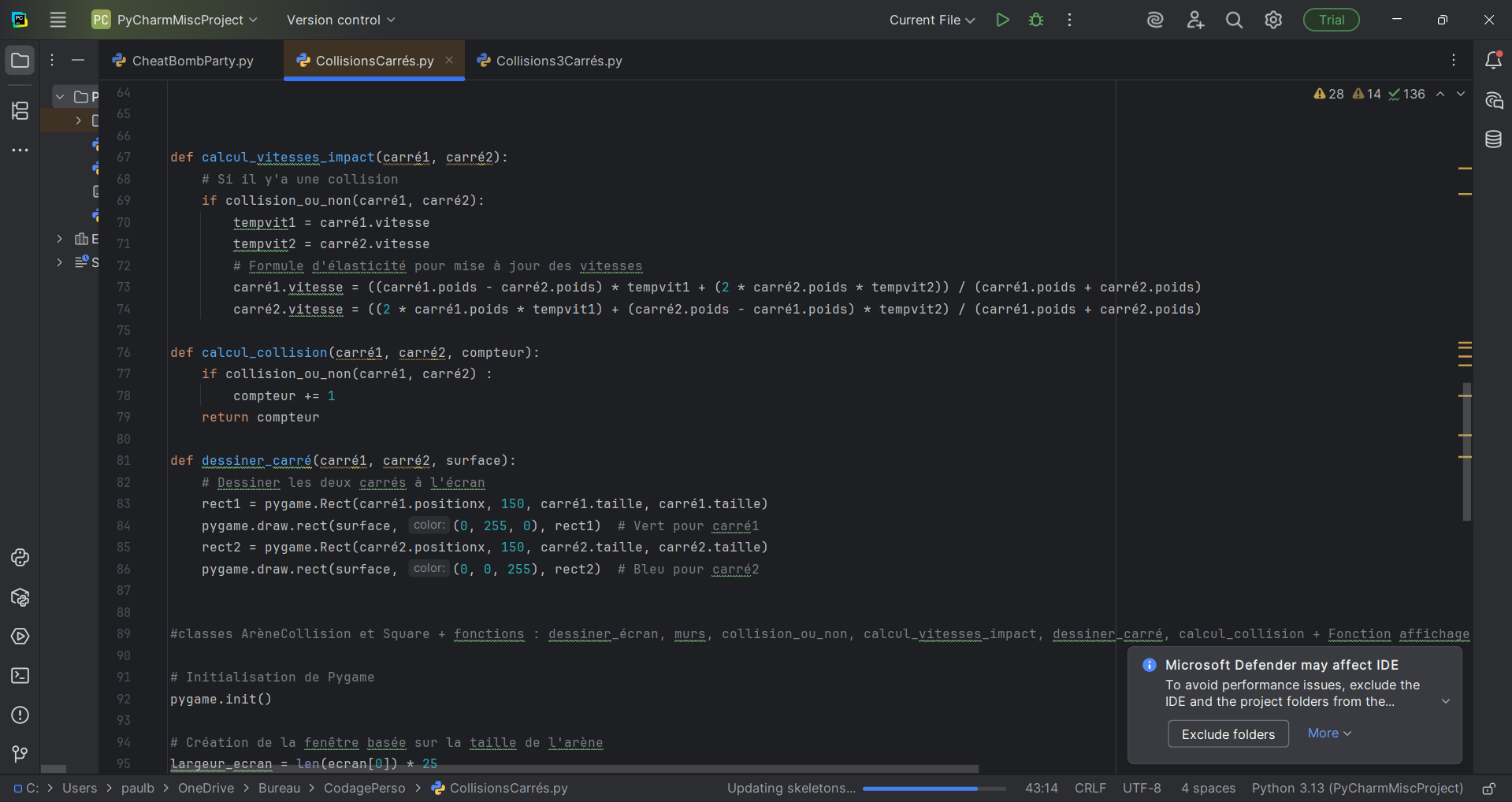Click the 14 weak warnings indicator
Image resolution: width=1512 pixels, height=802 pixels.
1366,94
